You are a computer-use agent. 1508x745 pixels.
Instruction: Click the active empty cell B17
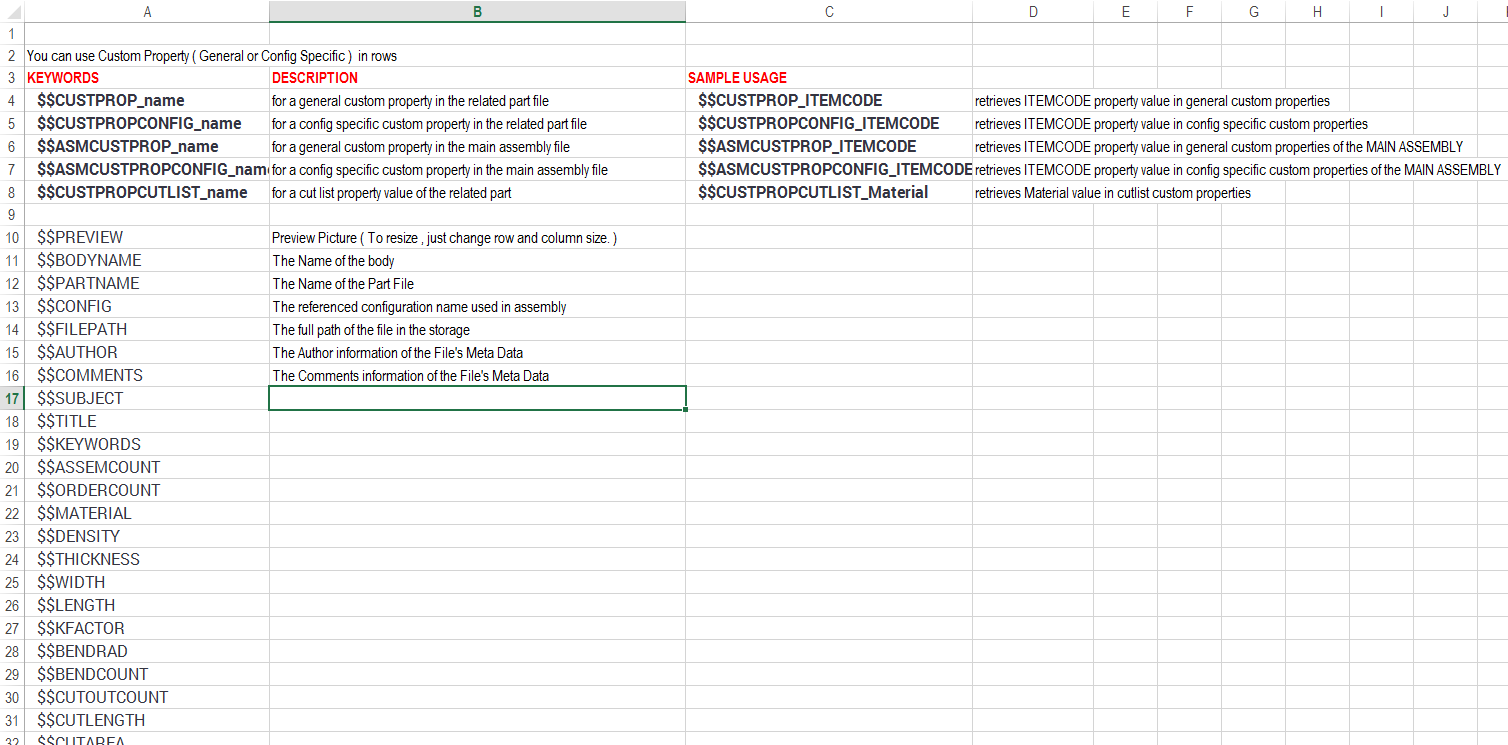click(x=477, y=398)
